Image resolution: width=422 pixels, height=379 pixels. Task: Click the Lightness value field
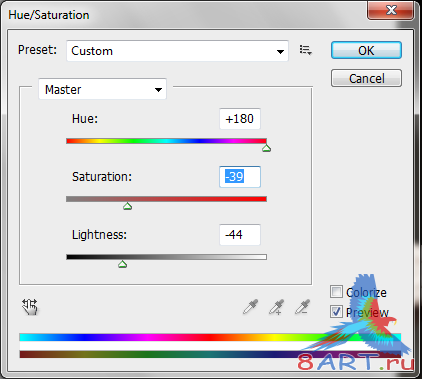click(x=240, y=235)
